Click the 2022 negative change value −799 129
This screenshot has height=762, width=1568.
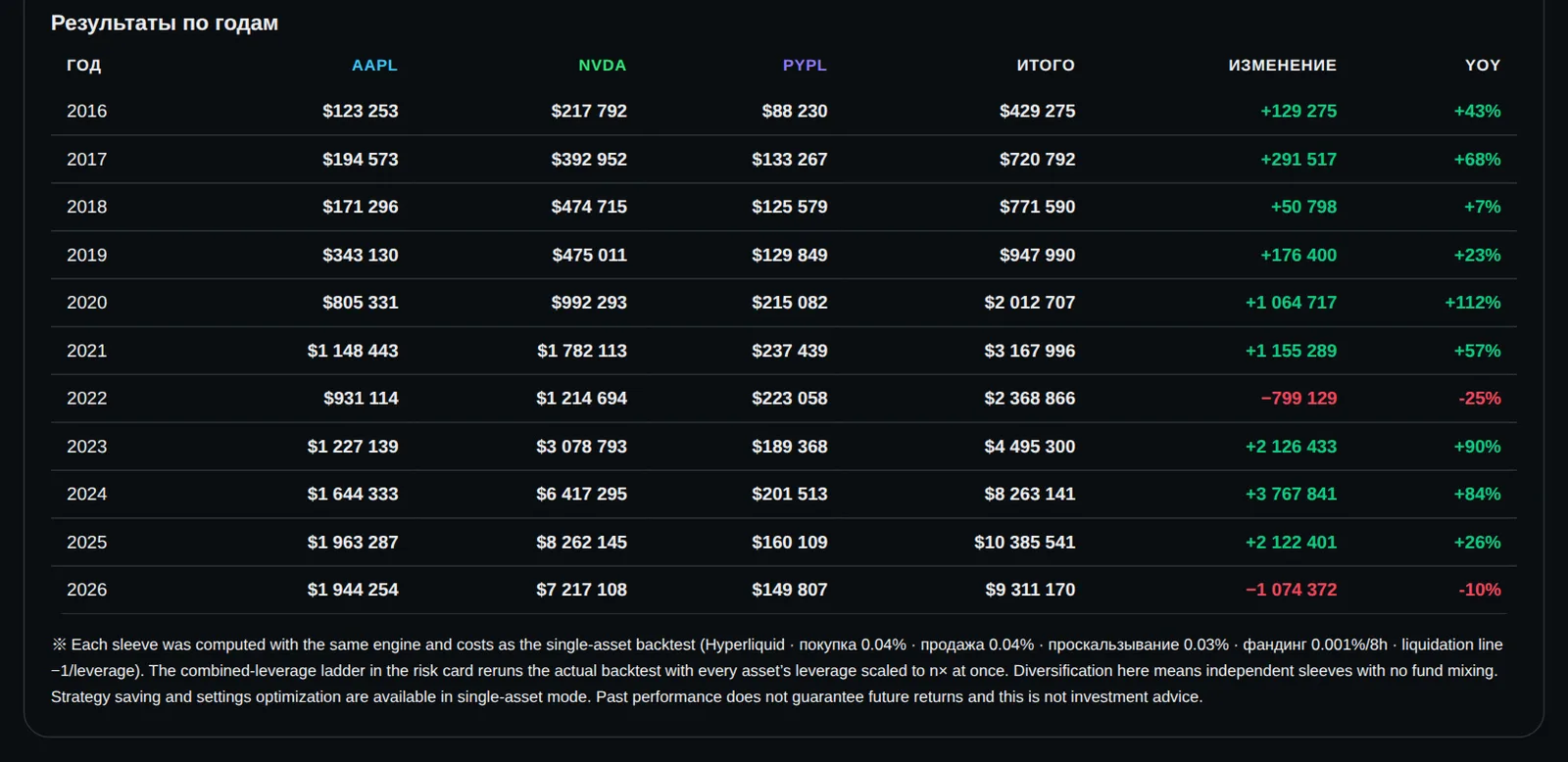1298,399
